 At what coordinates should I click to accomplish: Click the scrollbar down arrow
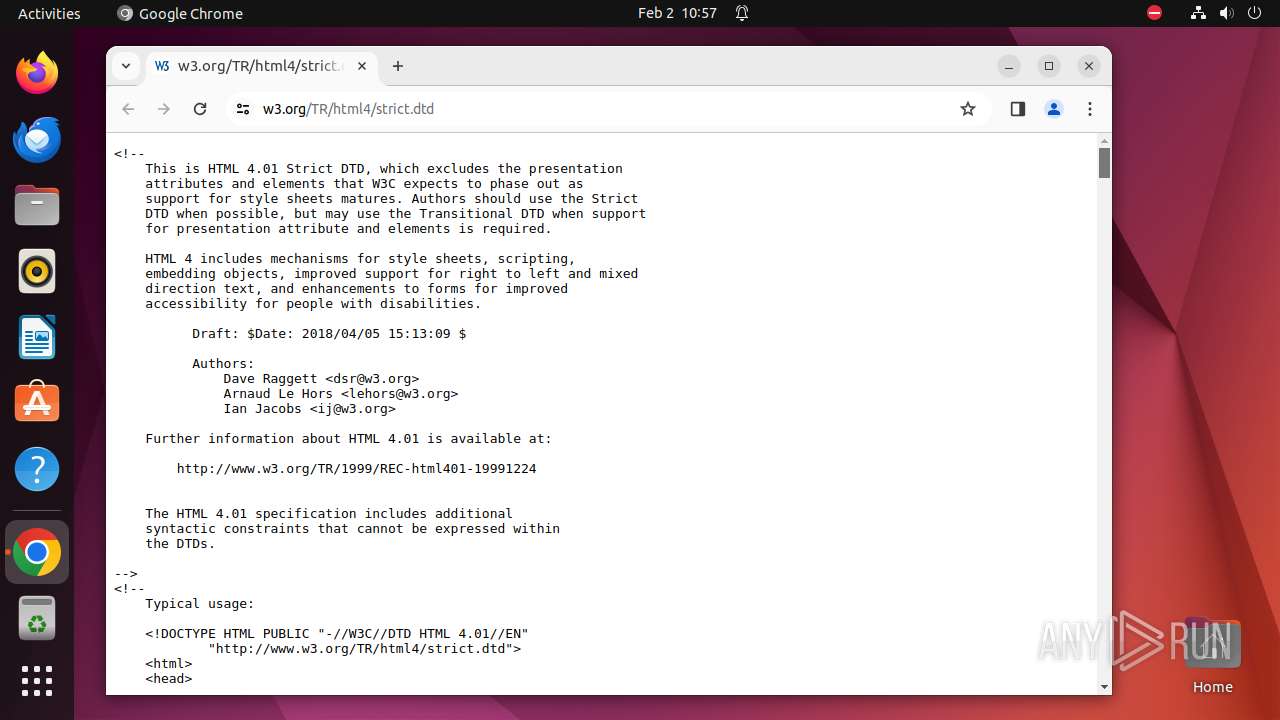click(1104, 687)
